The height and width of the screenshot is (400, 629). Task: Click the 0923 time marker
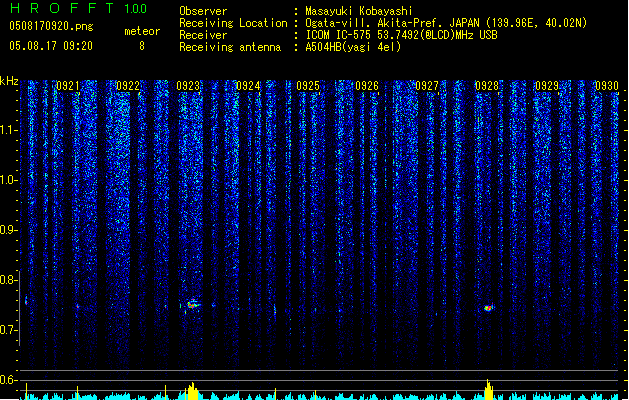coord(188,86)
